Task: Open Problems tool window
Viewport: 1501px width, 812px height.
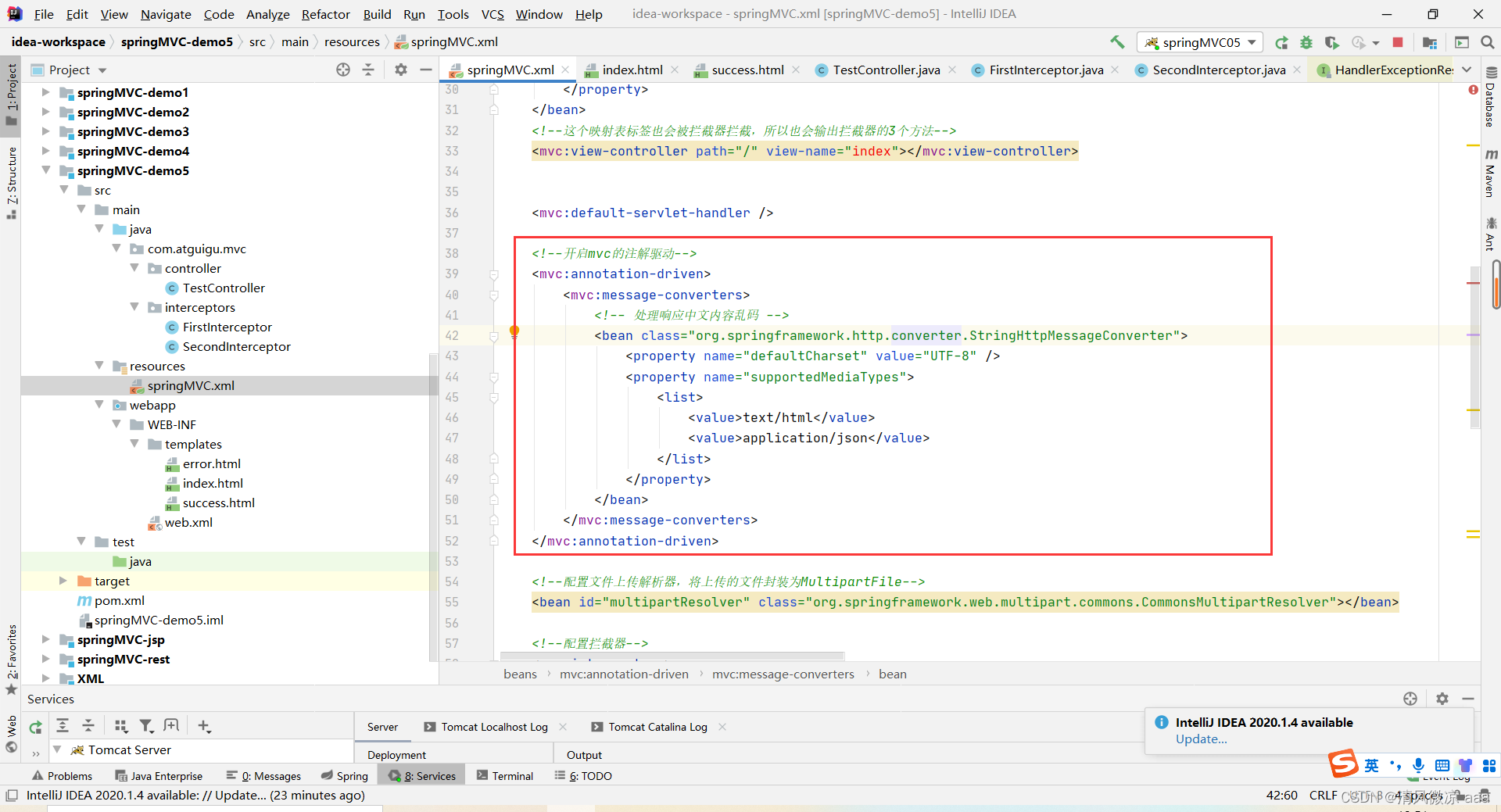Action: click(63, 776)
